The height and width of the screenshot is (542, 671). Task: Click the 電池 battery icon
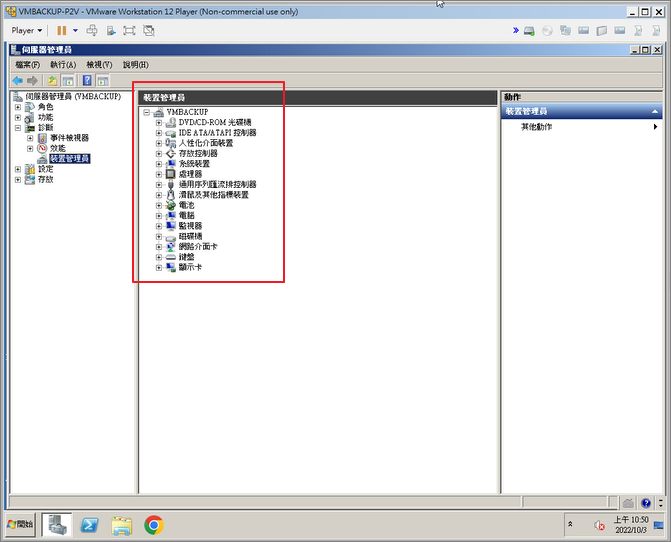click(x=171, y=205)
